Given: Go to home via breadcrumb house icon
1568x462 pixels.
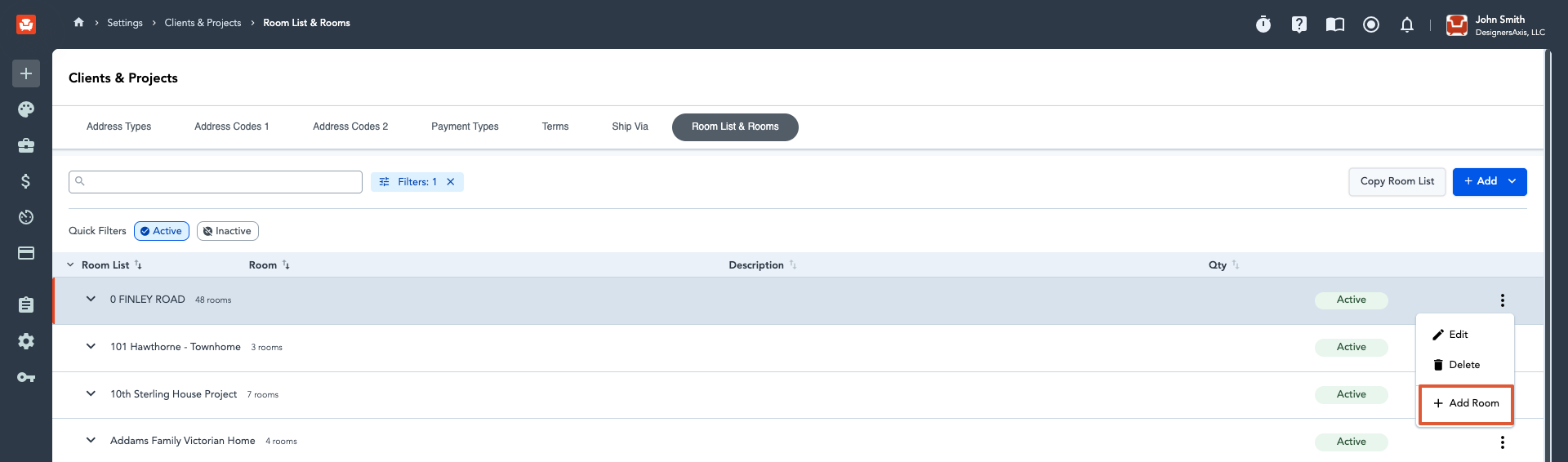Looking at the screenshot, I should (78, 22).
